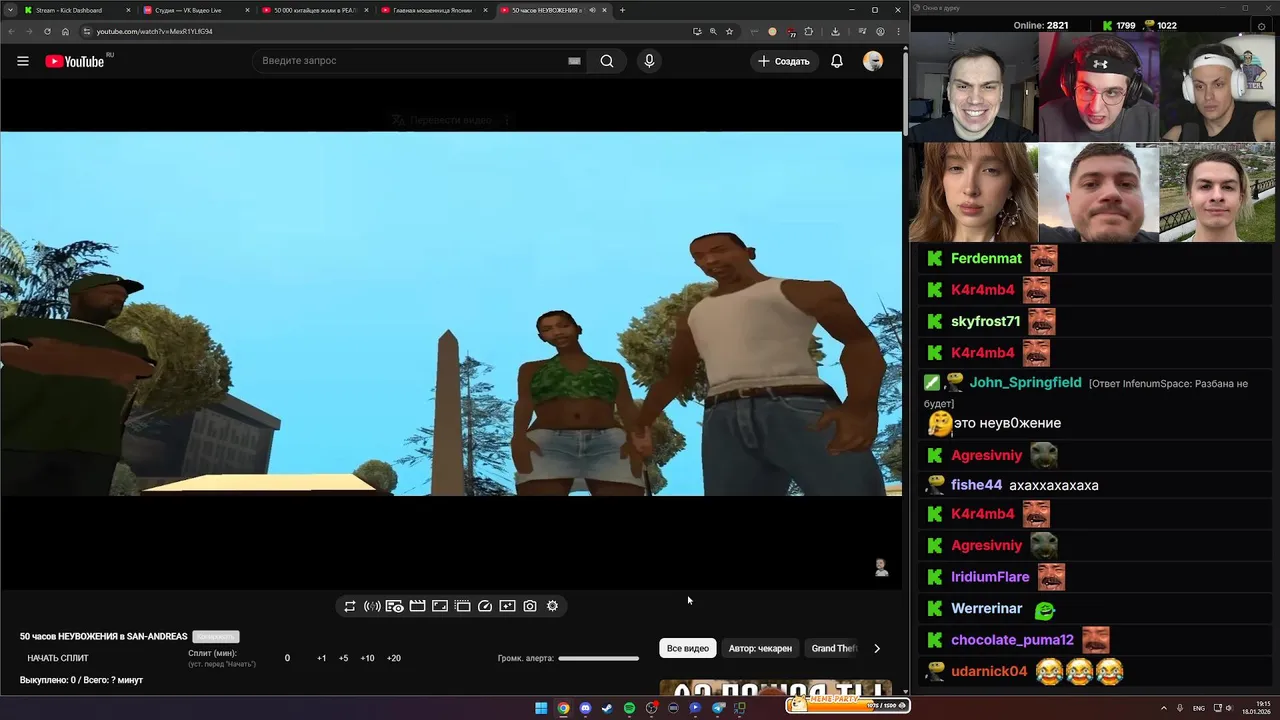The width and height of the screenshot is (1280, 720).
Task: Click username skyfrost71 in chat
Action: click(x=985, y=321)
